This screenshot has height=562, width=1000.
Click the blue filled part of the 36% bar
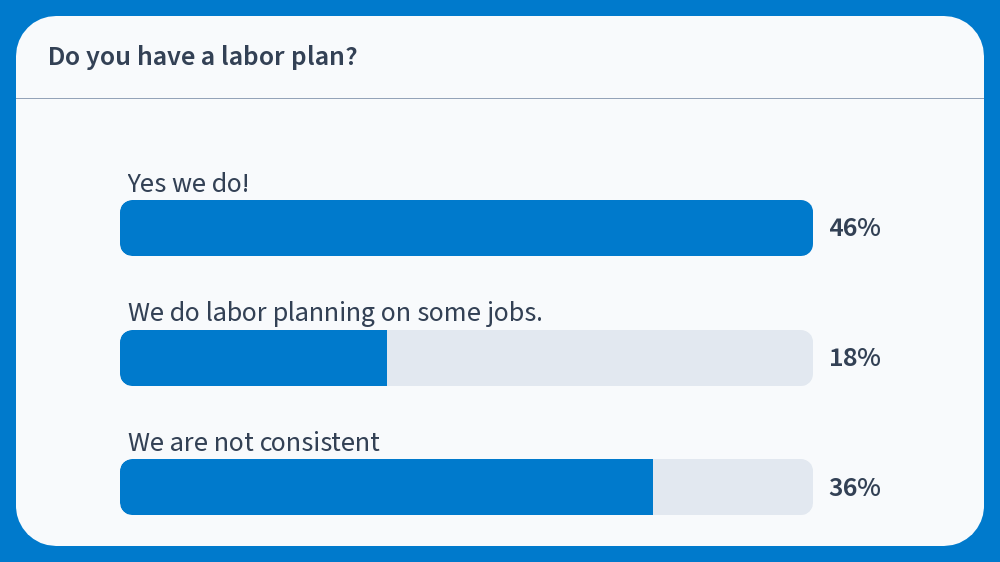386,487
